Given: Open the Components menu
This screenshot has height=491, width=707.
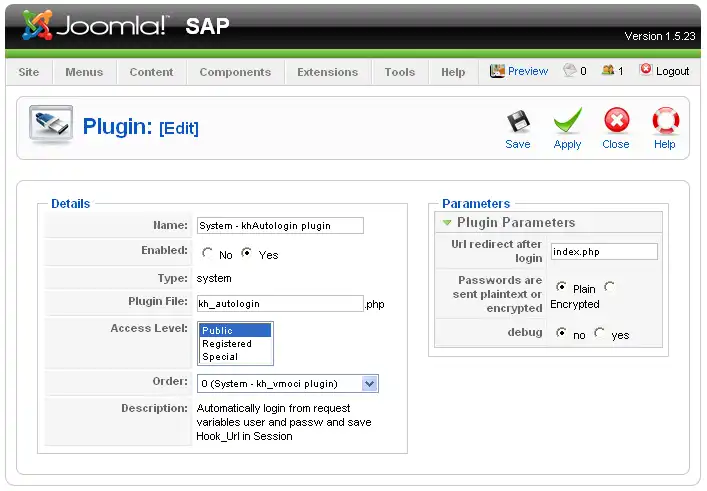Looking at the screenshot, I should [x=235, y=72].
